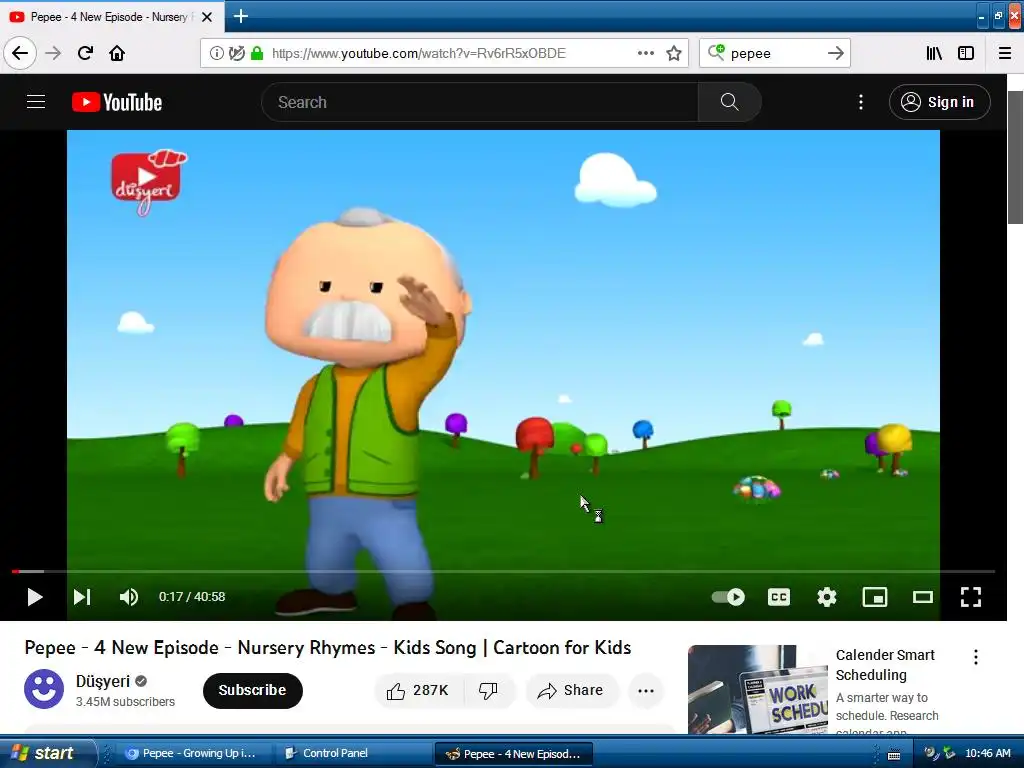Click the Sign in button
1024x768 pixels.
939,102
